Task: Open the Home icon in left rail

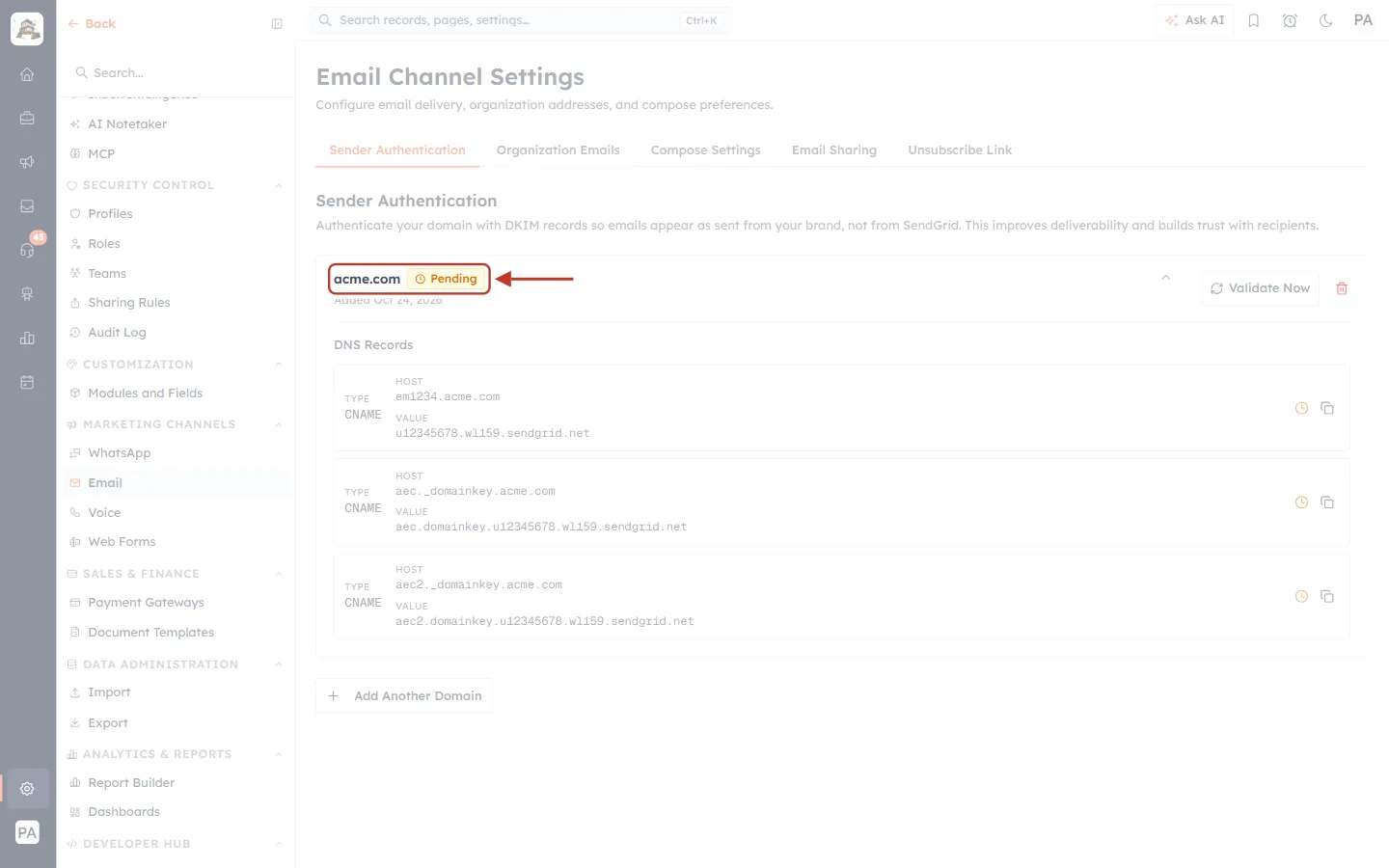Action: point(27,74)
